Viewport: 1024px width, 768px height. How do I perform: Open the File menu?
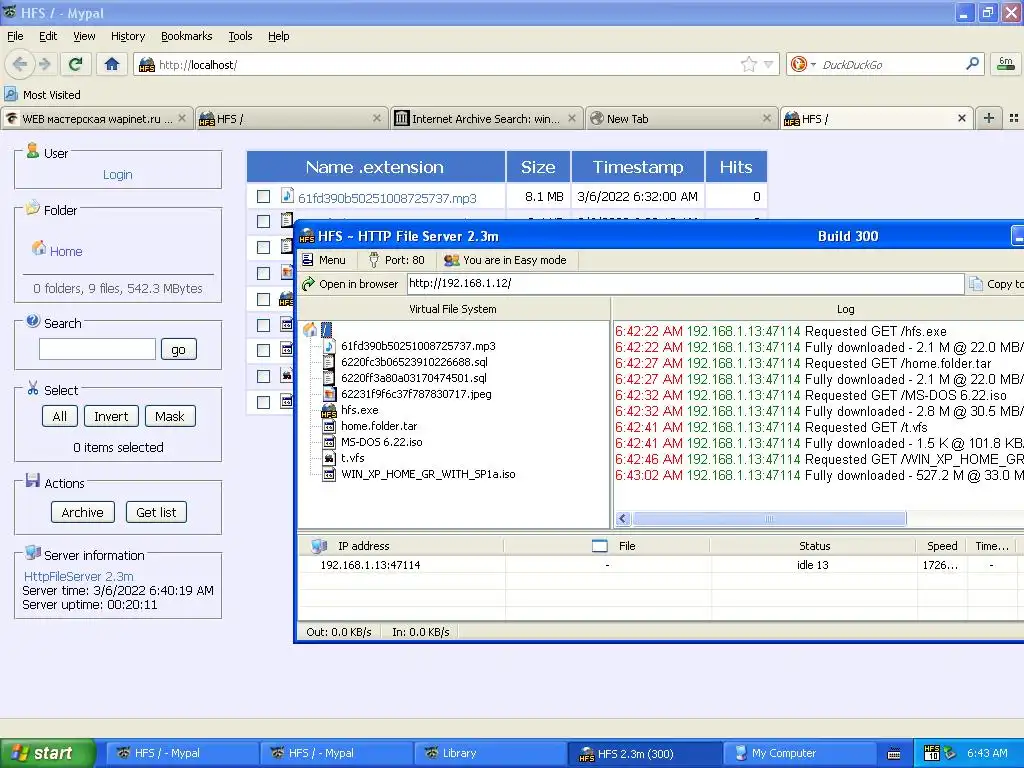click(15, 36)
